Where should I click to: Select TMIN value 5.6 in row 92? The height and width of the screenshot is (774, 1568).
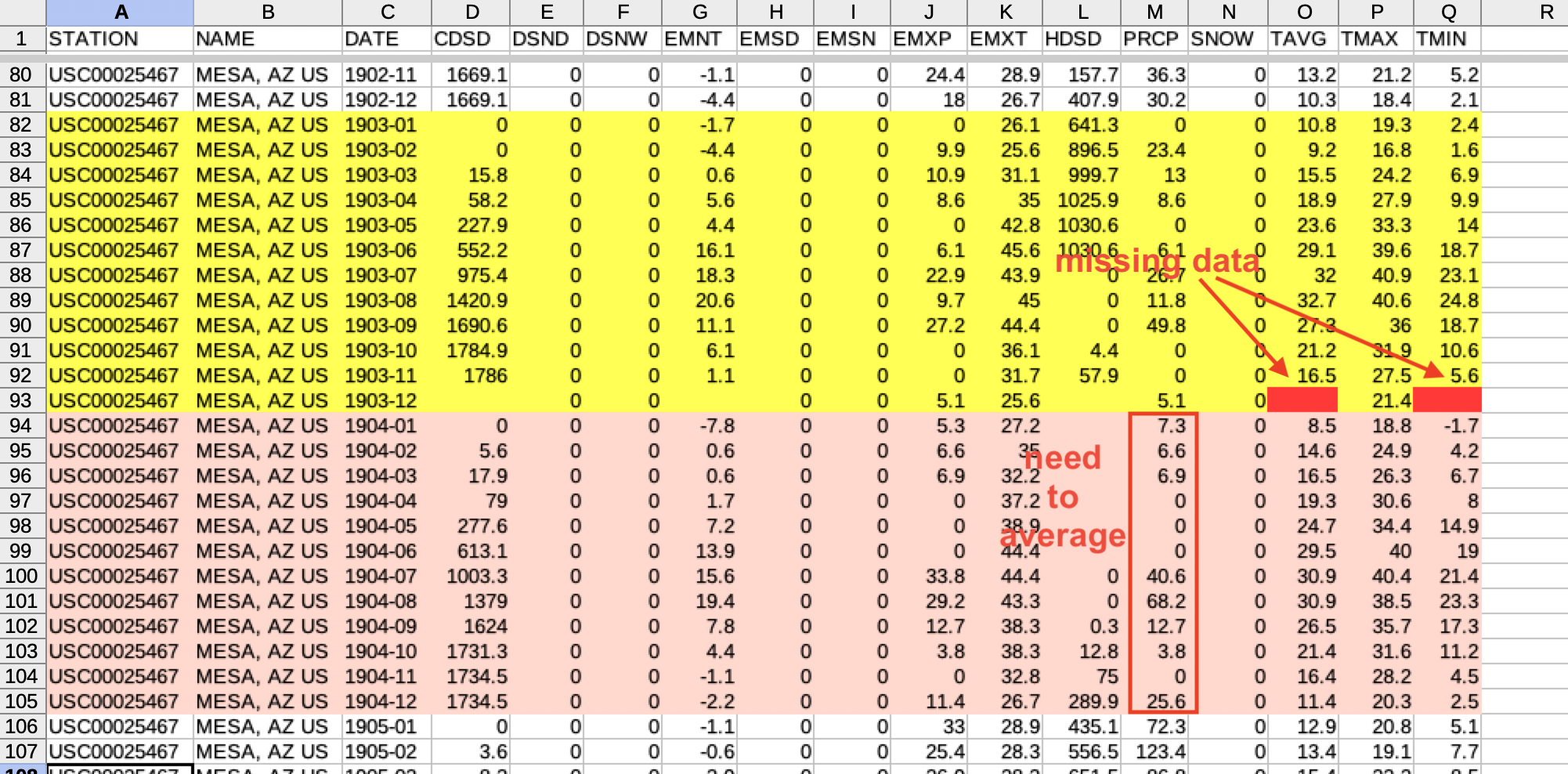pyautogui.click(x=1448, y=375)
